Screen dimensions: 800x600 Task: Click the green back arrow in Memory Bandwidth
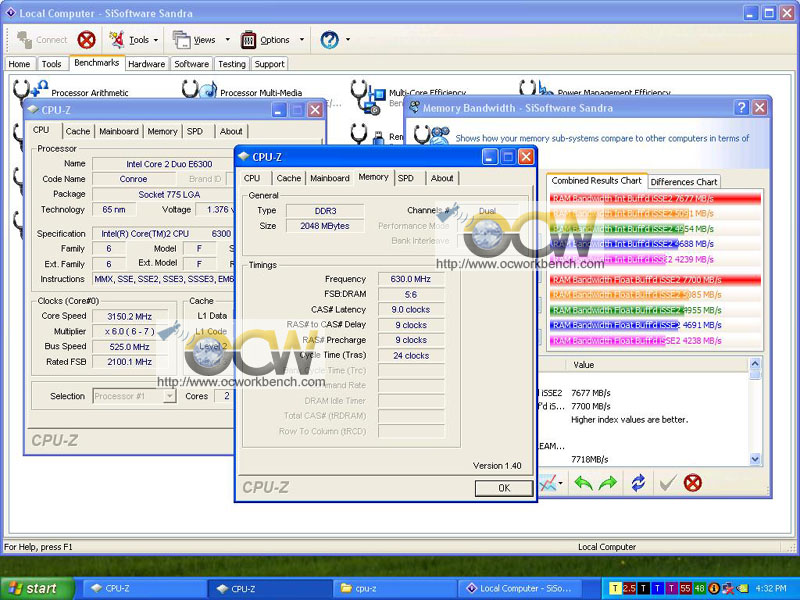pos(583,483)
